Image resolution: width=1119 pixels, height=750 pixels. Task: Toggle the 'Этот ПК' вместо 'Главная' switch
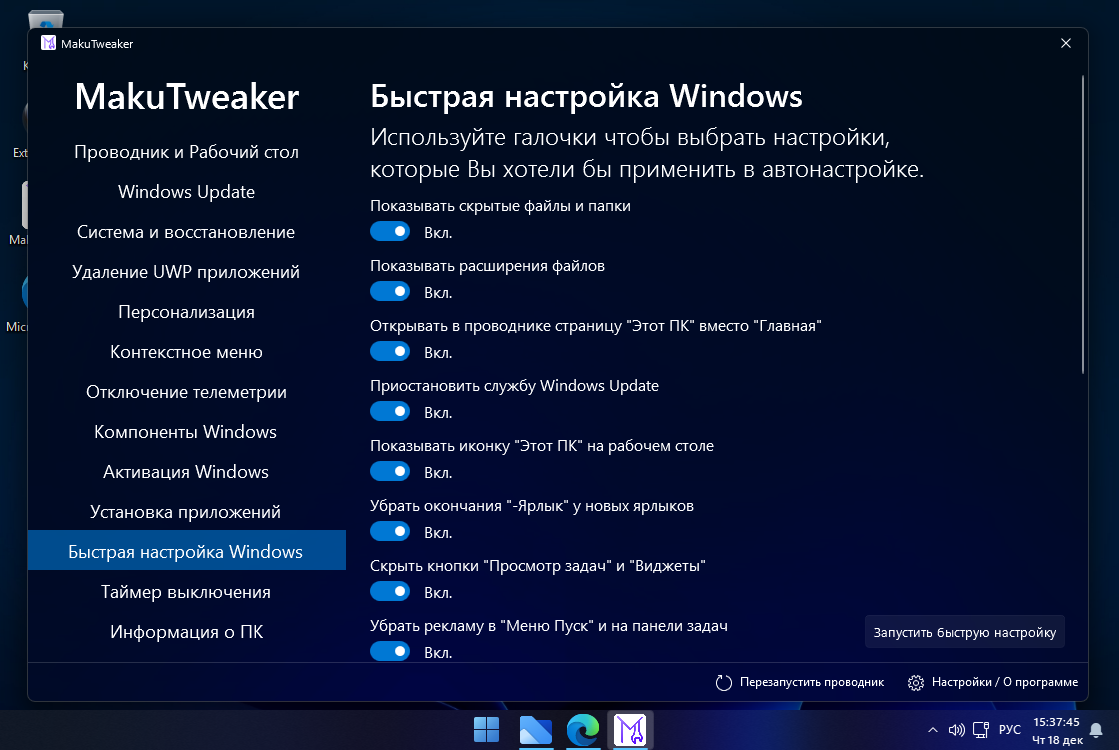[390, 351]
